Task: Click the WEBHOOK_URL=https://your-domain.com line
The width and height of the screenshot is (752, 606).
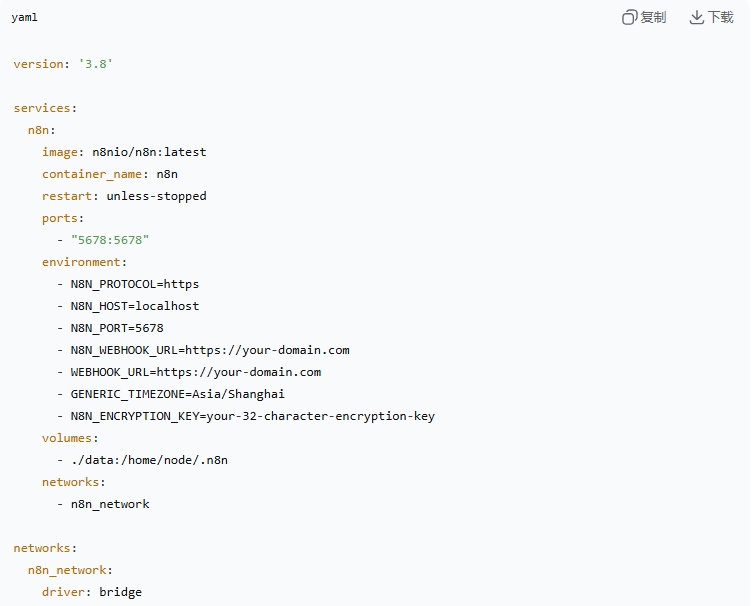Action: 189,373
